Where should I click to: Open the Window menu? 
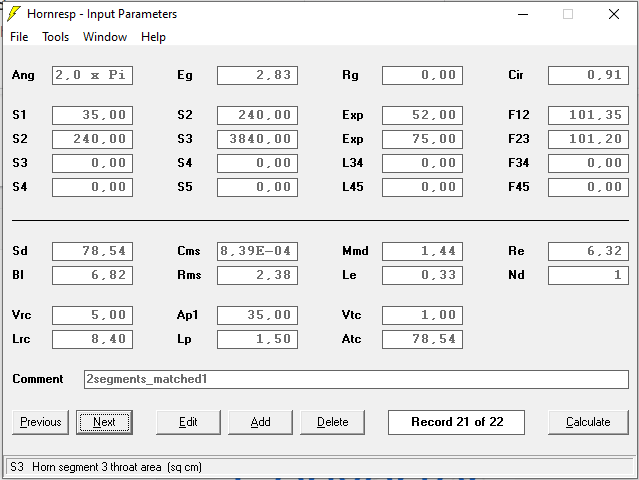105,37
